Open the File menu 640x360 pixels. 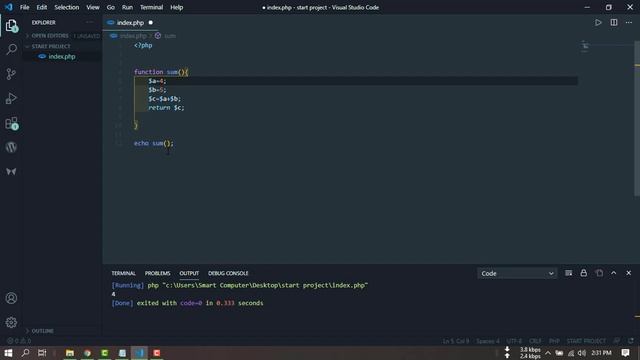(x=24, y=7)
